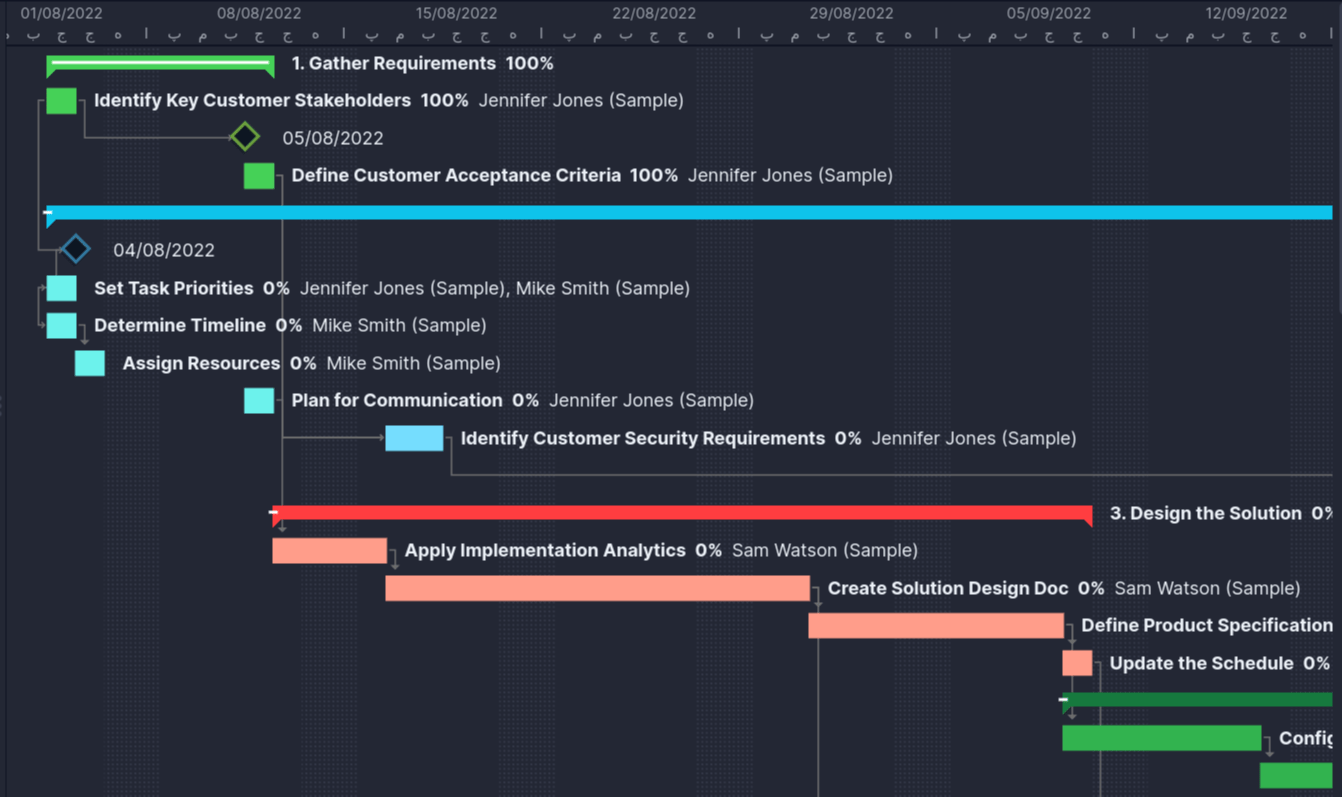Image resolution: width=1343 pixels, height=797 pixels.
Task: Click the 05/09/2022 week header
Action: (x=1049, y=13)
